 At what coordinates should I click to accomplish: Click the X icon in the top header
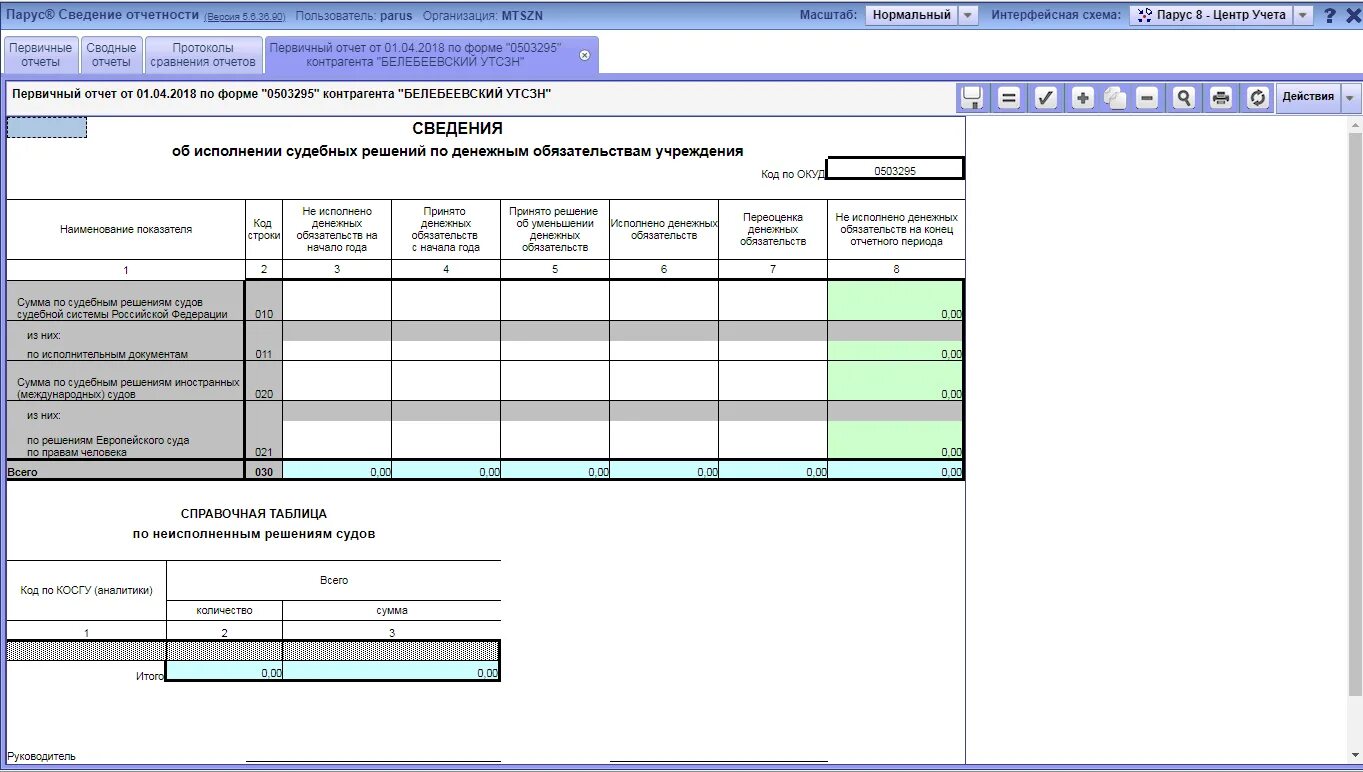1353,16
